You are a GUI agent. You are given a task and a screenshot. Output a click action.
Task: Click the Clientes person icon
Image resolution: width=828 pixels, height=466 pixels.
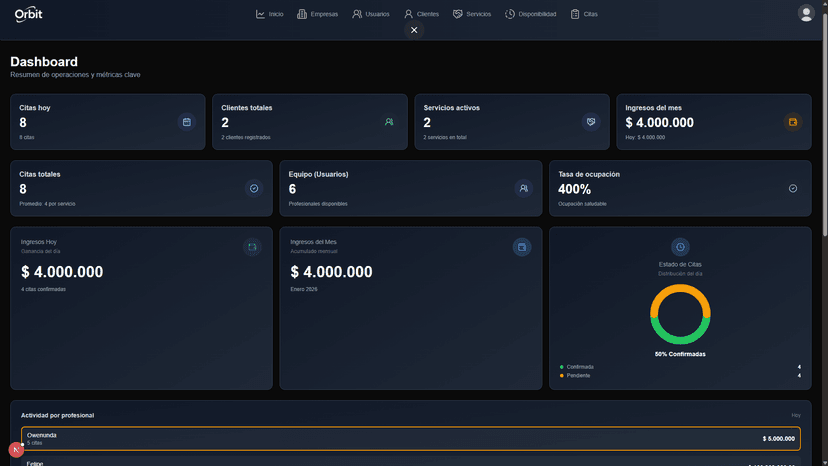tap(409, 14)
